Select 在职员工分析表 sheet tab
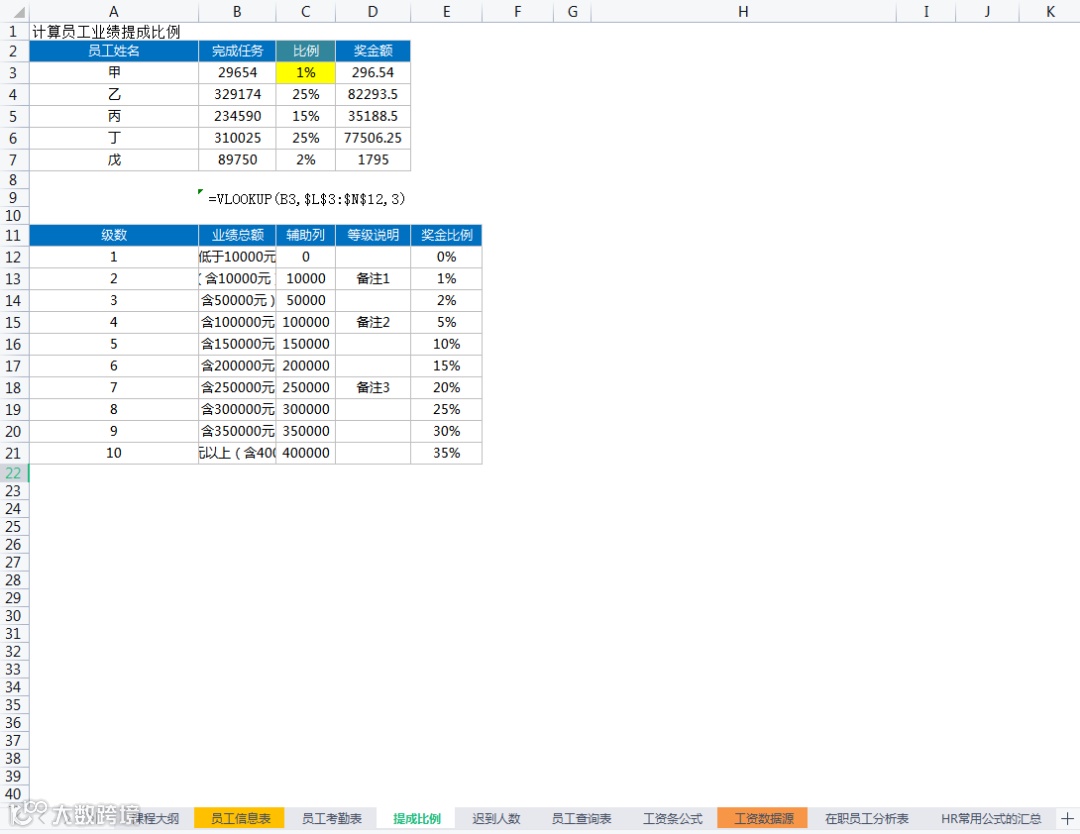This screenshot has width=1080, height=834. point(866,818)
